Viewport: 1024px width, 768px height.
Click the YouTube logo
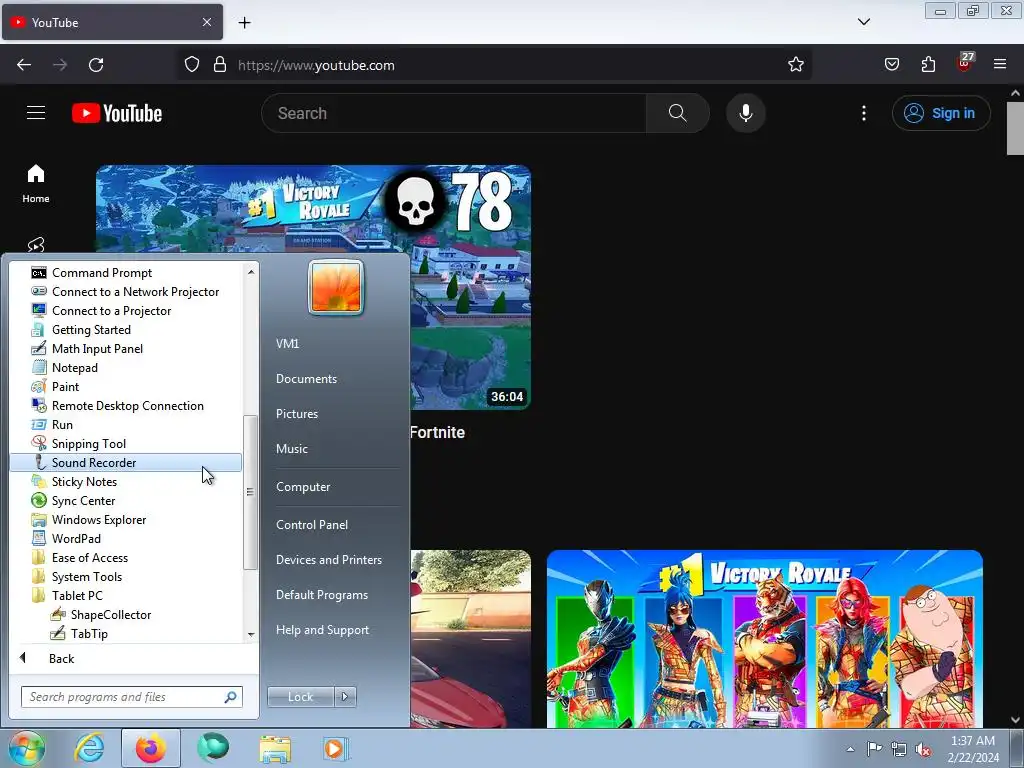tap(117, 113)
